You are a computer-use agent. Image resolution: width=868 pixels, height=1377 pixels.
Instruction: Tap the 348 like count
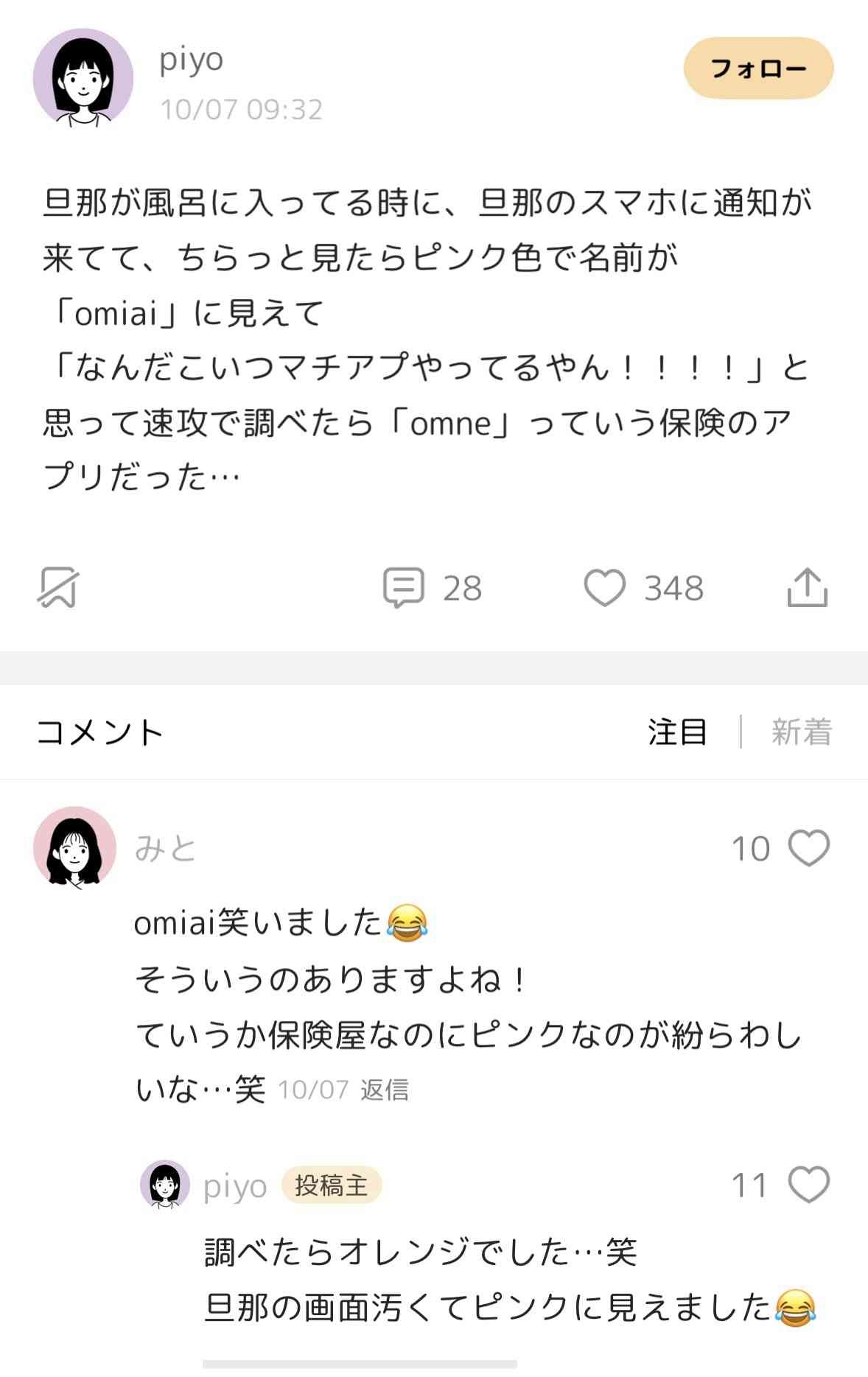(x=673, y=588)
